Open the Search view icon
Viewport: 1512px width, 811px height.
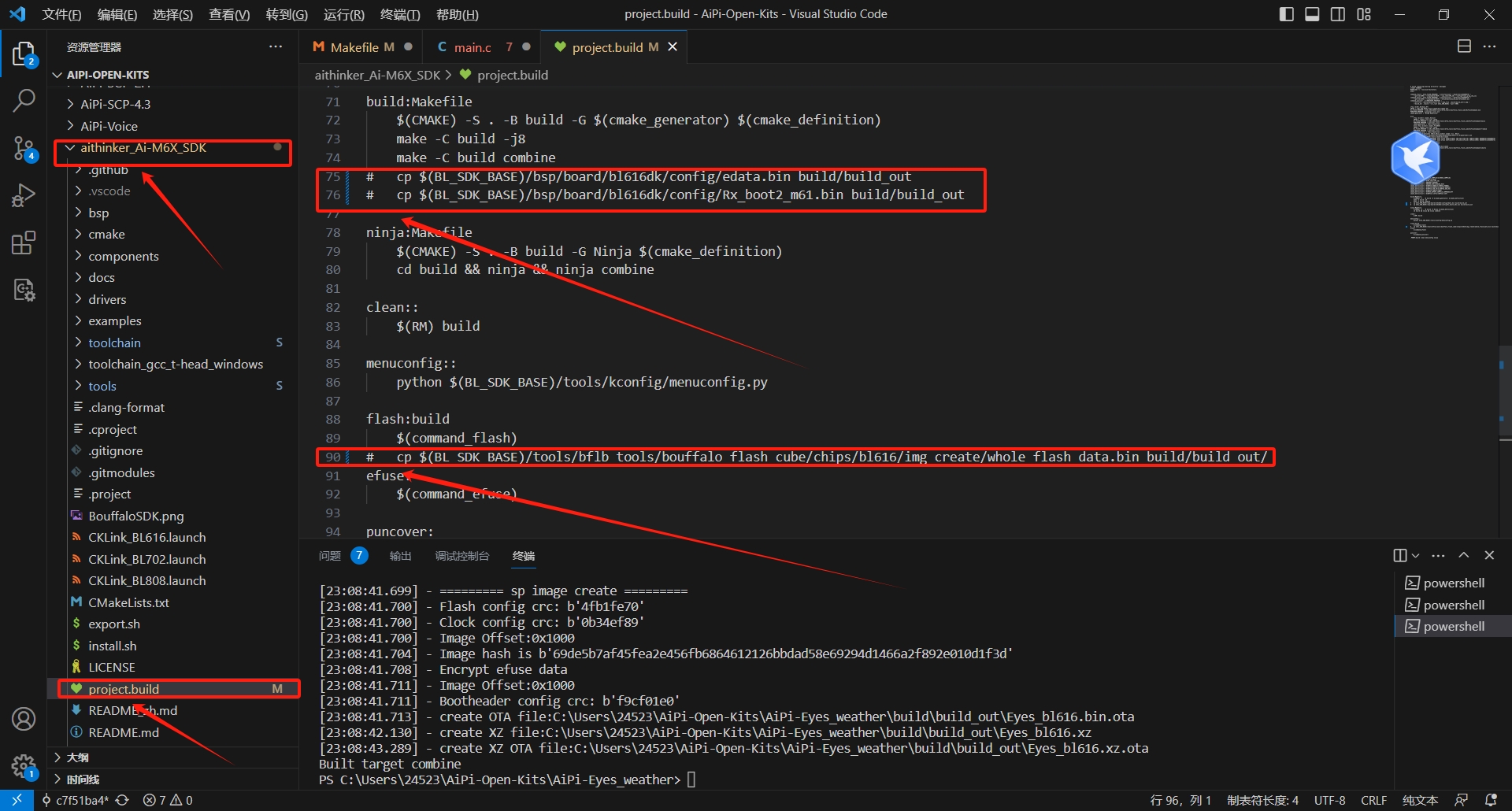point(24,101)
